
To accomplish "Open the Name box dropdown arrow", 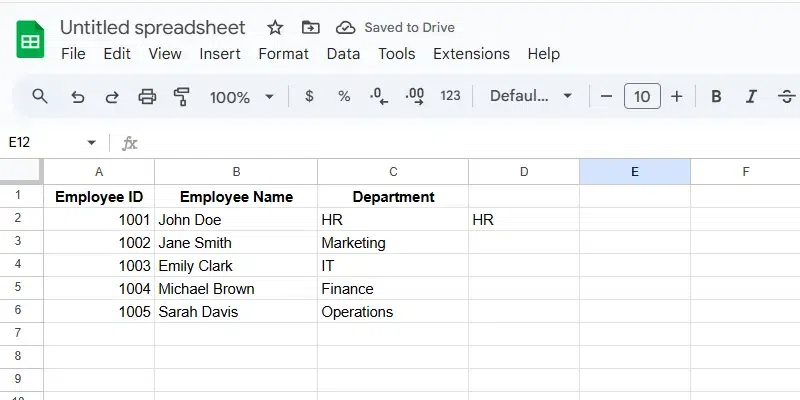I will [92, 143].
